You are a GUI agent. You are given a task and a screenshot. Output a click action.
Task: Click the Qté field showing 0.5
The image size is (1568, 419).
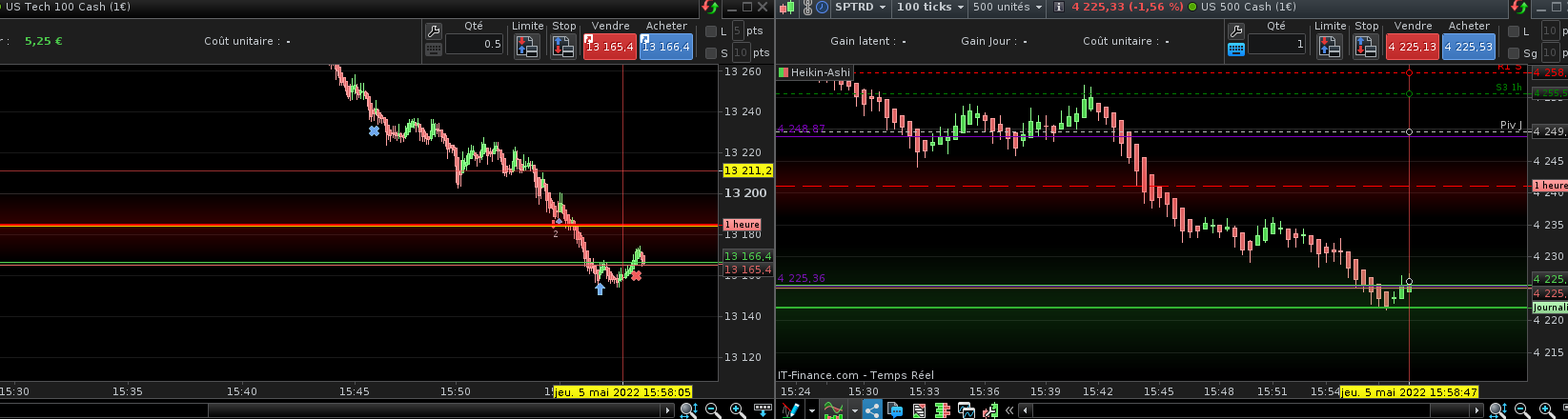[474, 44]
